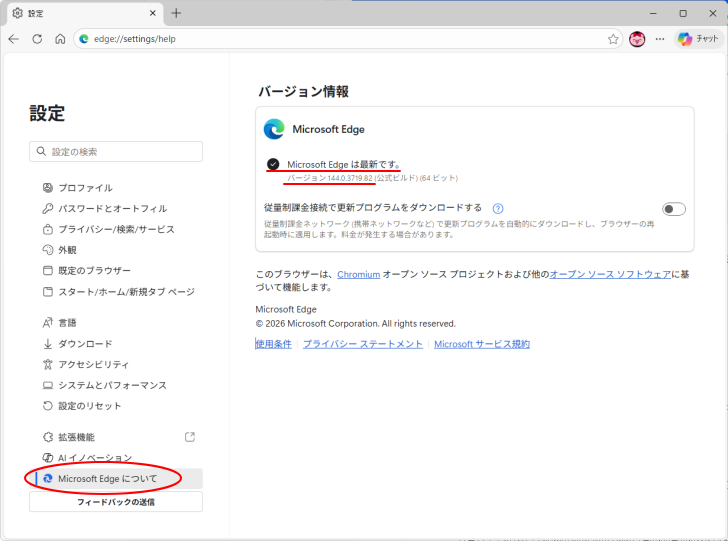Viewport: 728px width, 541px height.
Task: Click the Microsoft Edge logo in version card
Action: (x=274, y=129)
